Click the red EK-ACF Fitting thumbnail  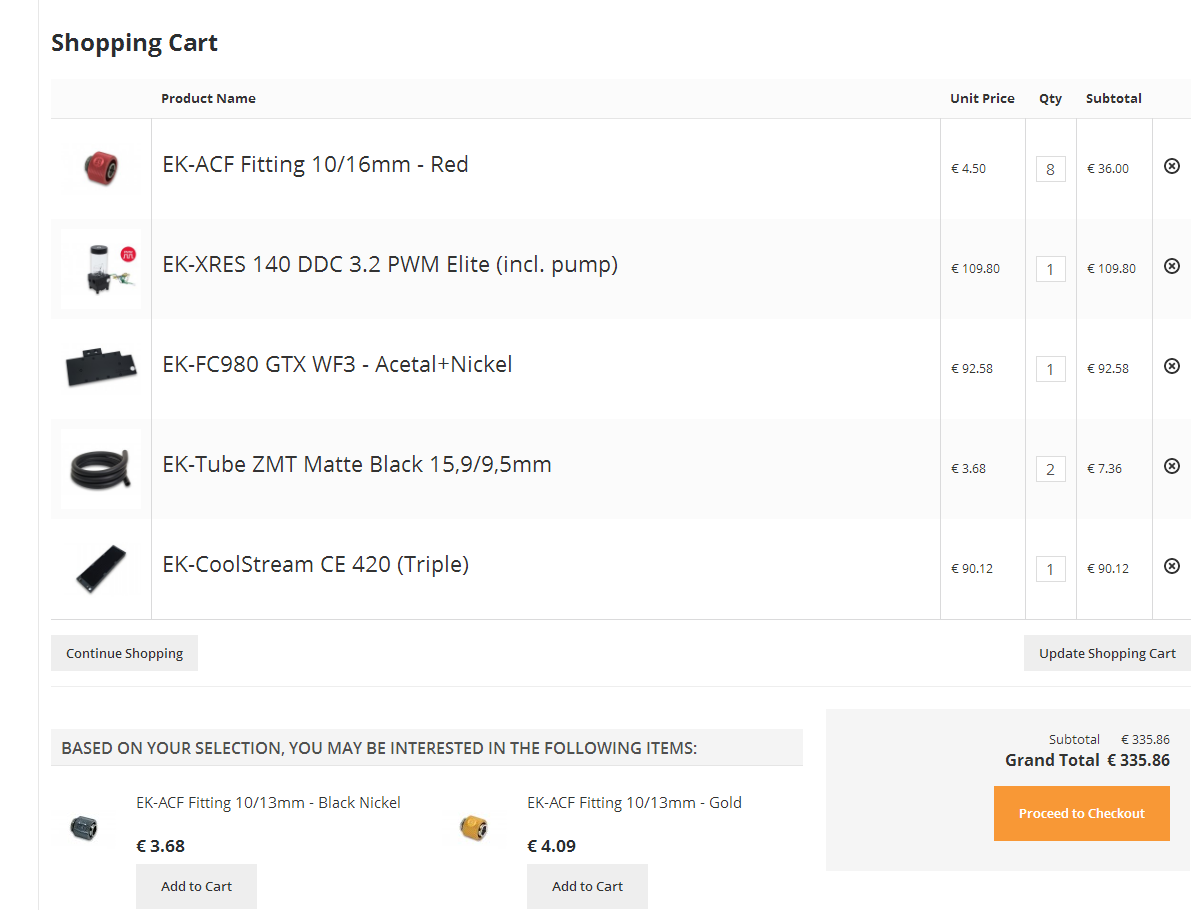pyautogui.click(x=101, y=168)
